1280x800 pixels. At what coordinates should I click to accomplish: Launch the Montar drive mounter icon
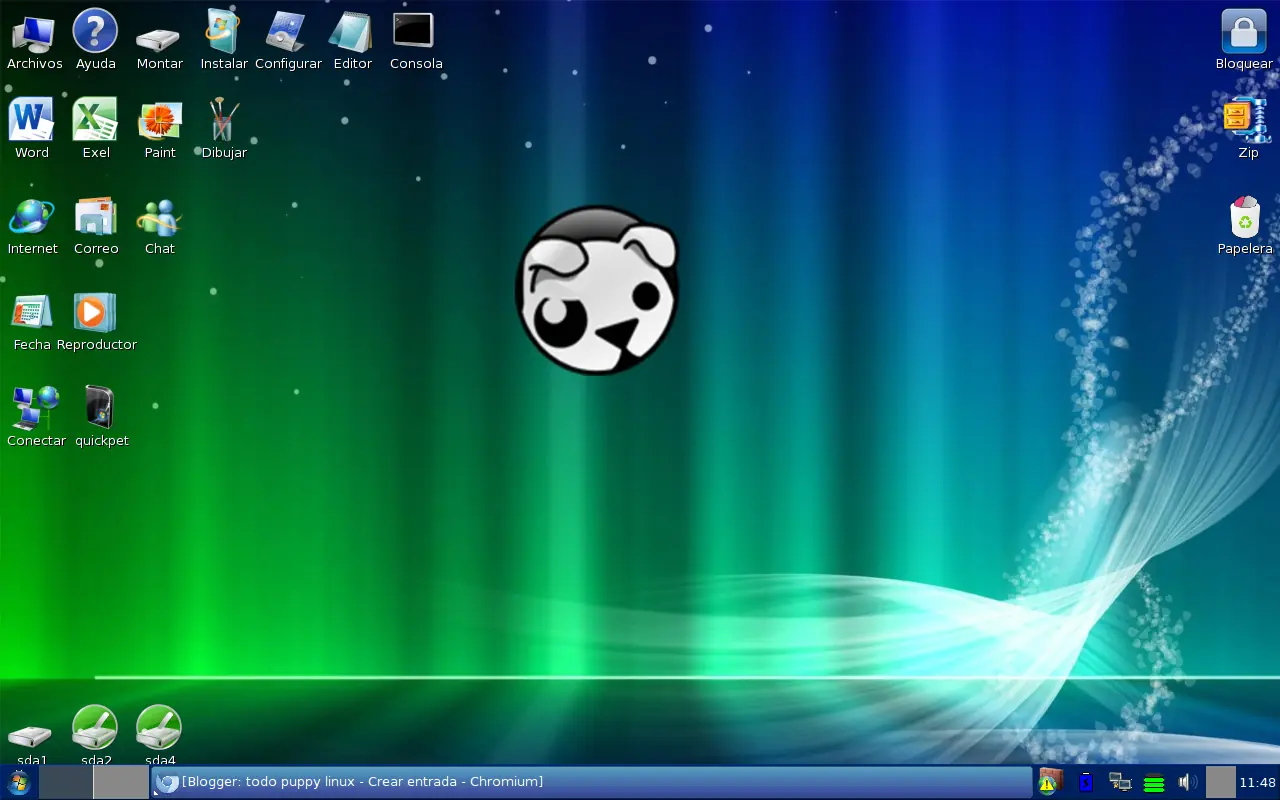point(159,39)
